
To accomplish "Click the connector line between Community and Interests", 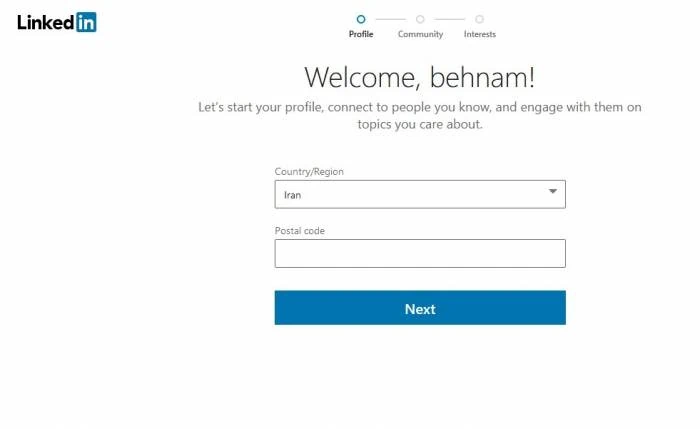I will click(x=450, y=19).
